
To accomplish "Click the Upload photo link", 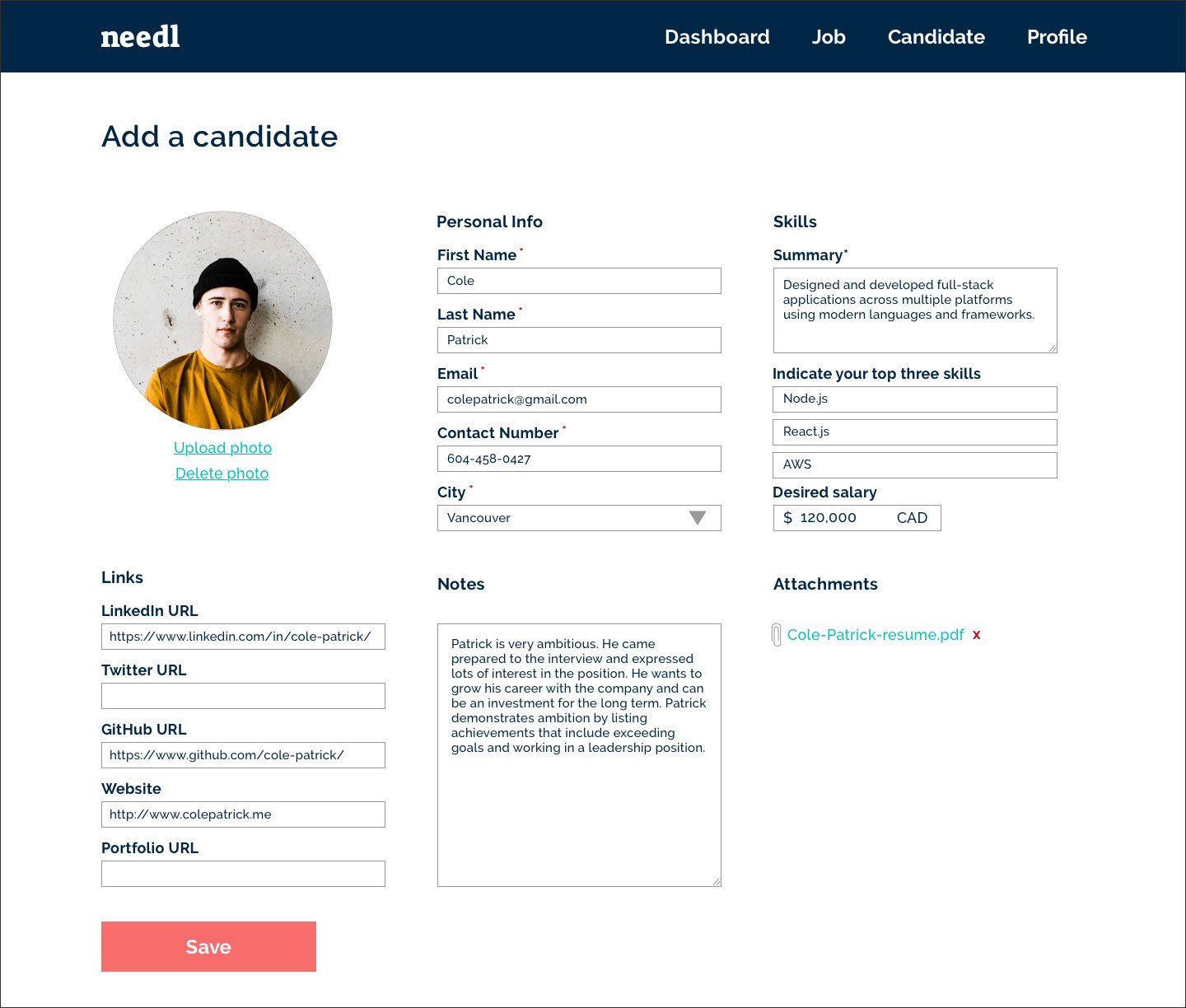I will click(x=222, y=448).
